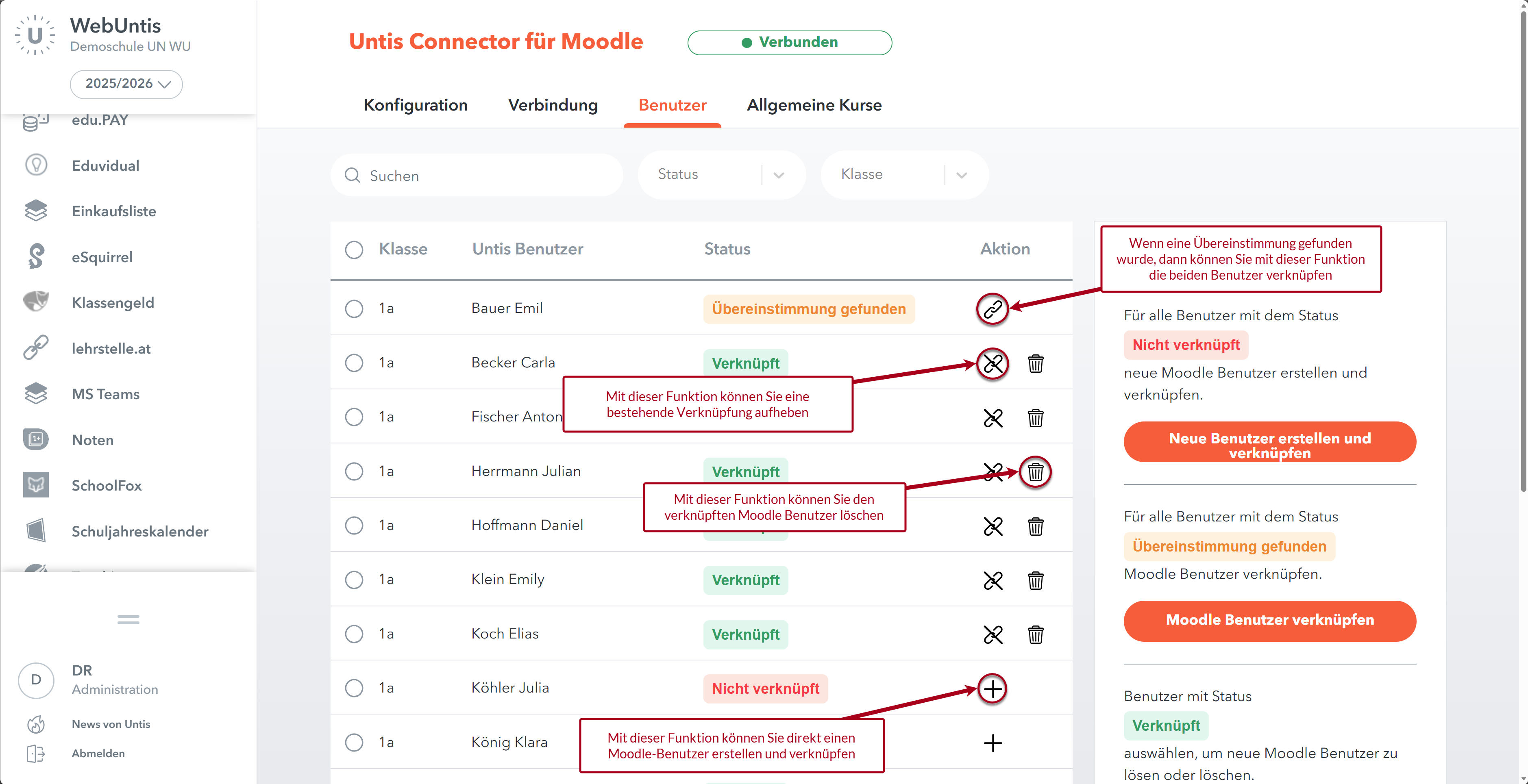
Task: Toggle the select-all checkbox in table header
Action: click(x=354, y=249)
